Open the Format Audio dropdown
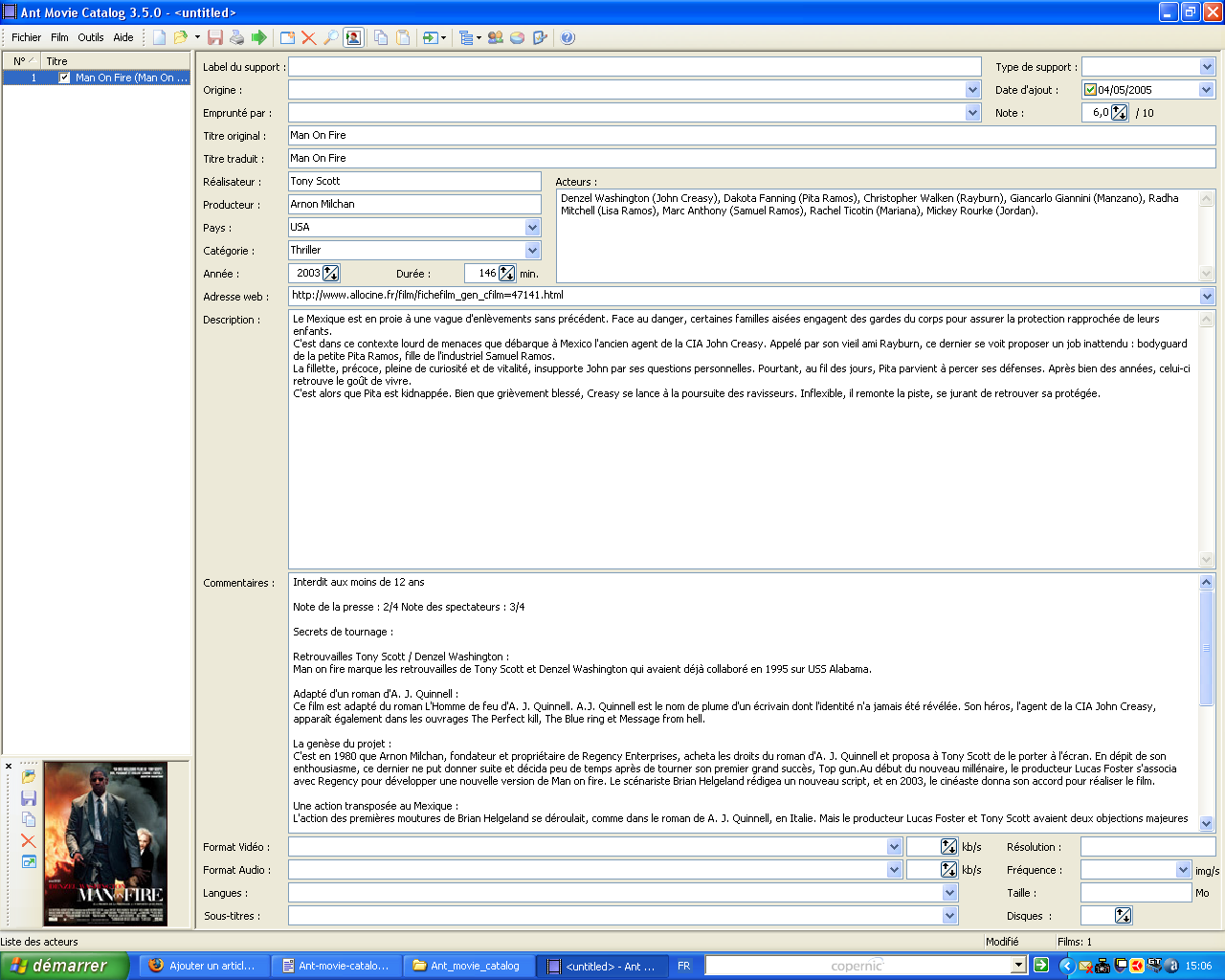Viewport: 1225px width, 980px height. click(x=894, y=869)
